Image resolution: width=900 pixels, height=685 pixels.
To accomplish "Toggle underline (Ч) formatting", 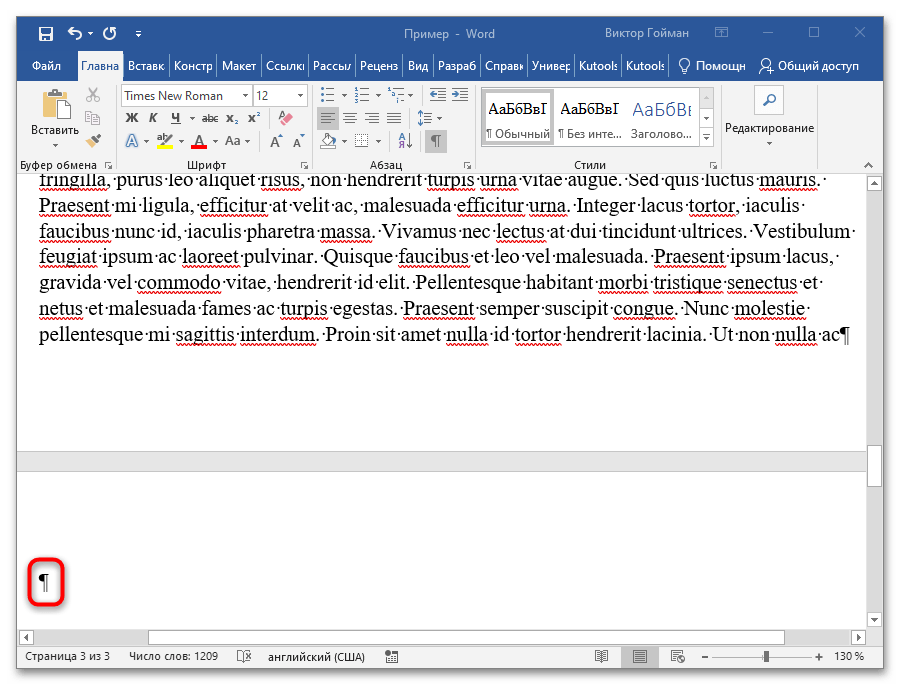I will (x=176, y=118).
